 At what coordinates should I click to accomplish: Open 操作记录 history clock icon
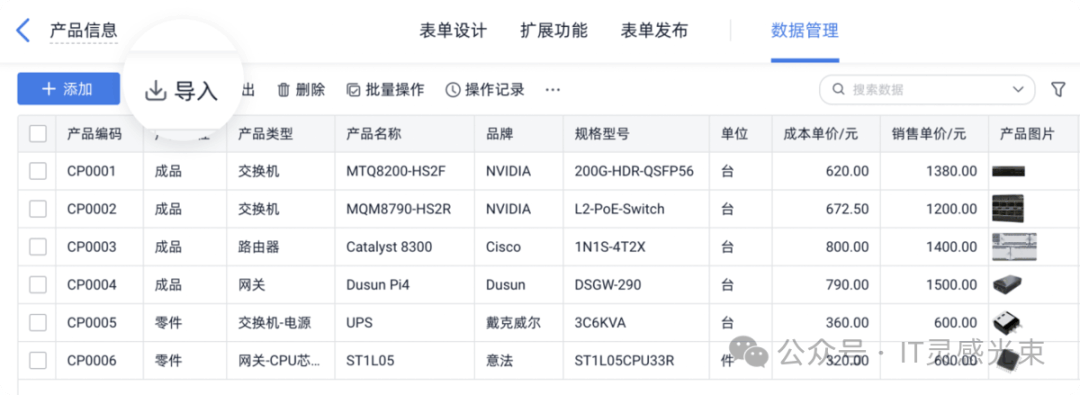[453, 90]
